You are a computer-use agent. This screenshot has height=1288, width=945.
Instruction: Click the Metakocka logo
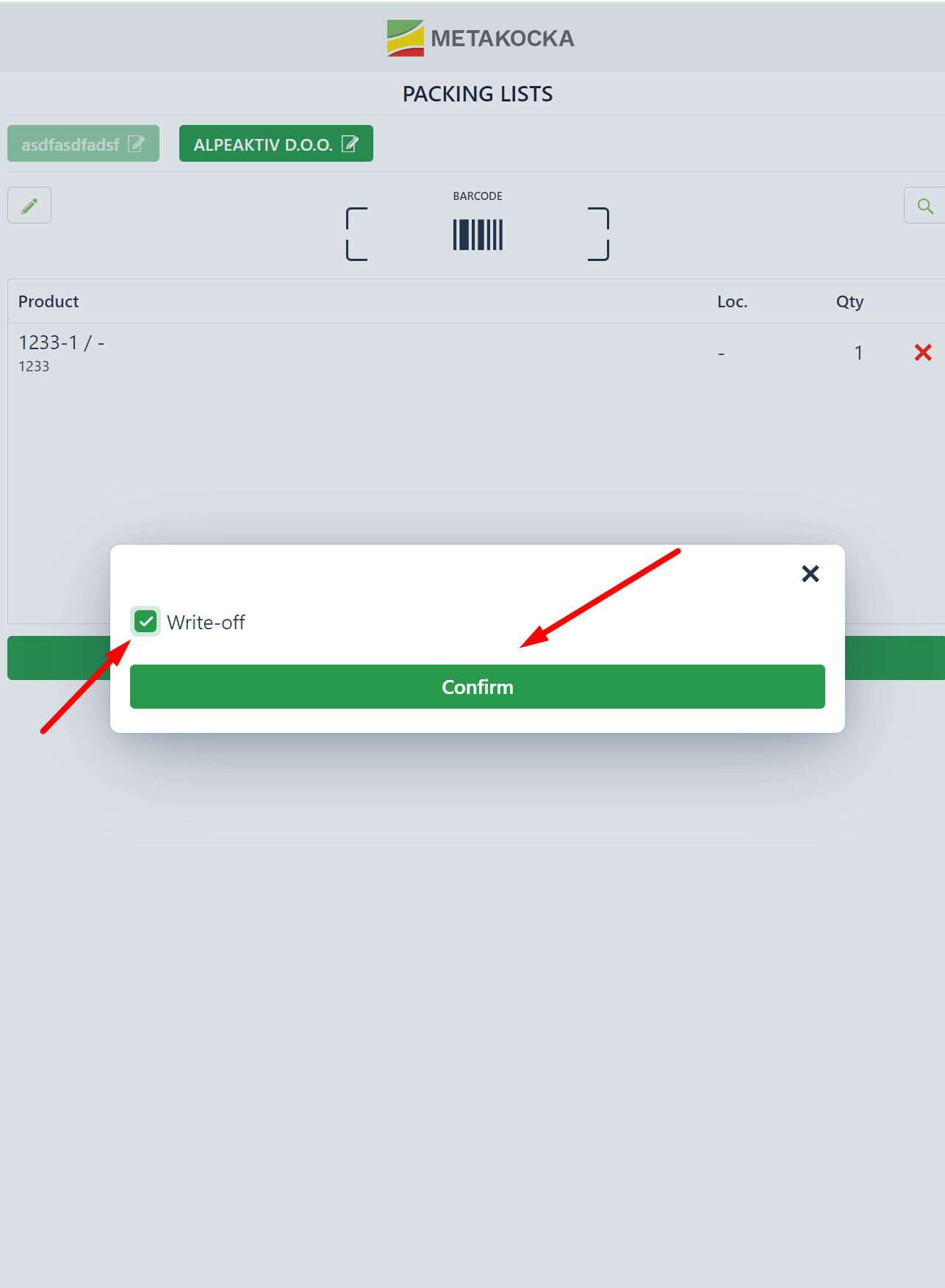[x=481, y=38]
